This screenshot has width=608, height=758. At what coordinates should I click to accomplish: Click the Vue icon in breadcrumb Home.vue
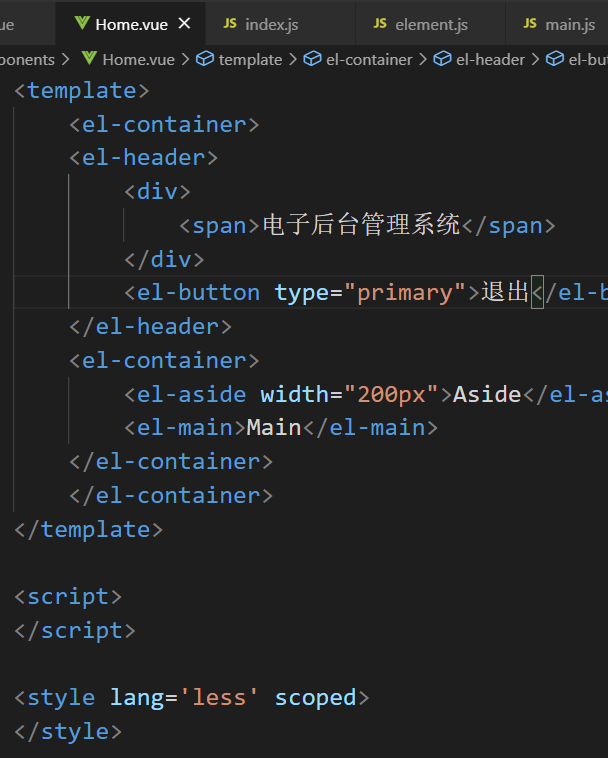89,58
